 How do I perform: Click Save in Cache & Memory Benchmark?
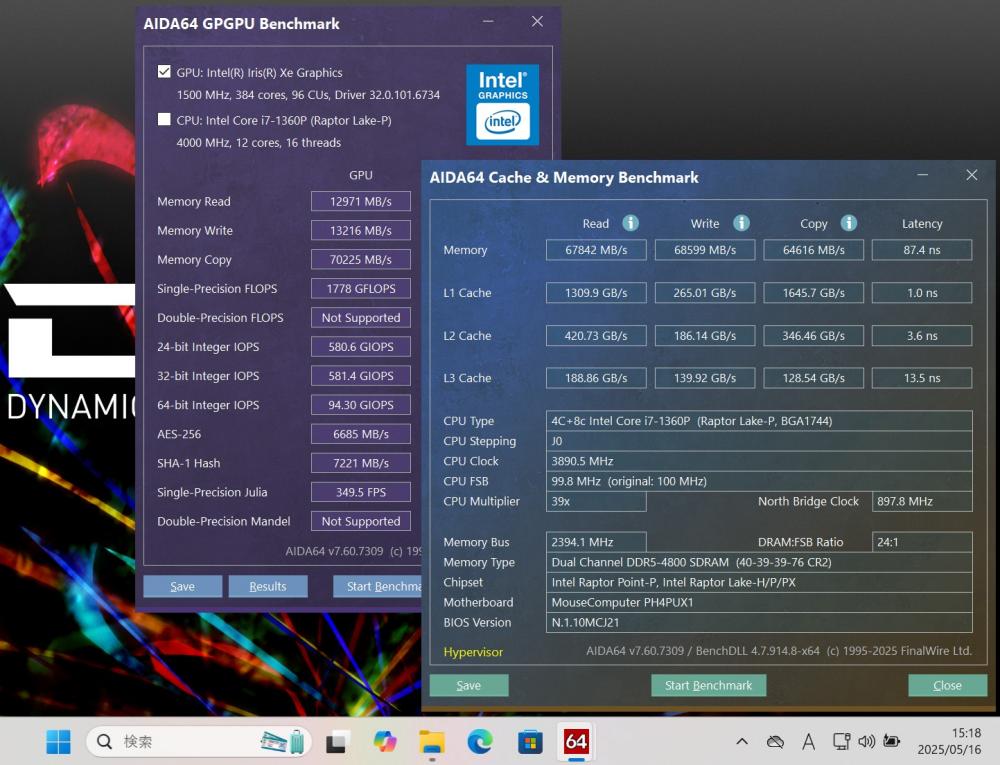(x=469, y=685)
